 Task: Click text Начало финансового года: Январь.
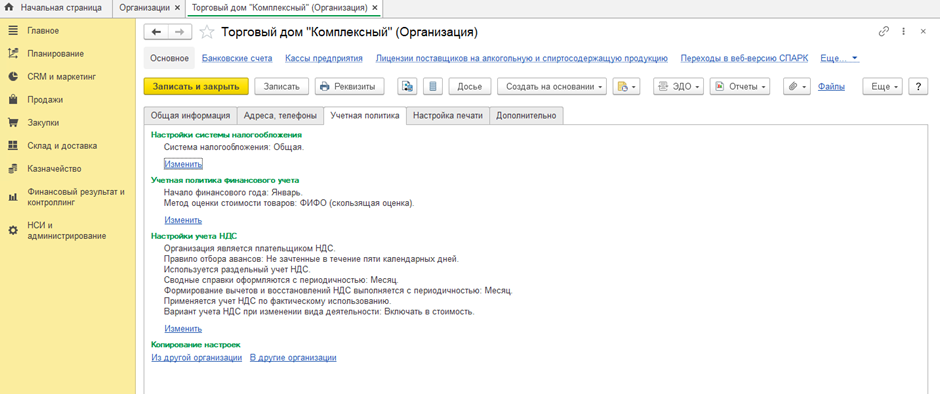tap(233, 192)
